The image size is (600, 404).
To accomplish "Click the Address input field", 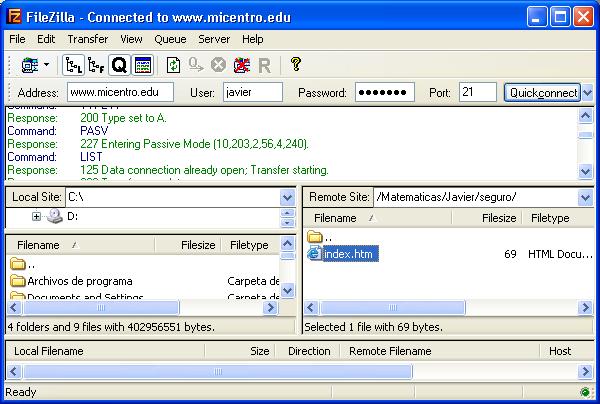I will [120, 93].
